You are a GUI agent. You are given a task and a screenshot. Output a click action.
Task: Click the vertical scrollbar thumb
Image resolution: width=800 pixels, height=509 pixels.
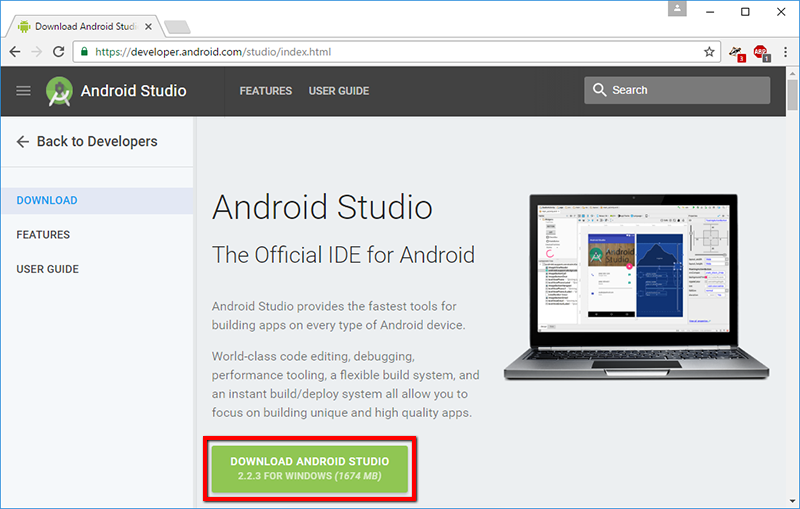pos(792,95)
